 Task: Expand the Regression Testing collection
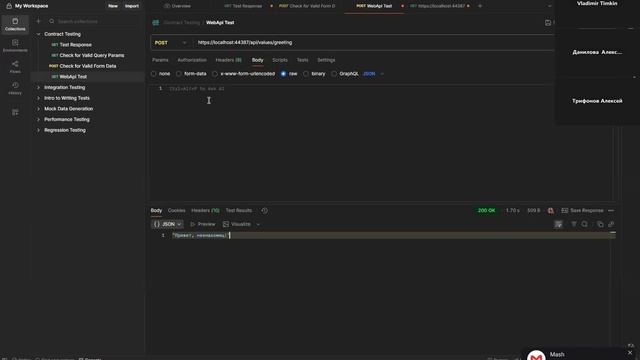point(39,130)
